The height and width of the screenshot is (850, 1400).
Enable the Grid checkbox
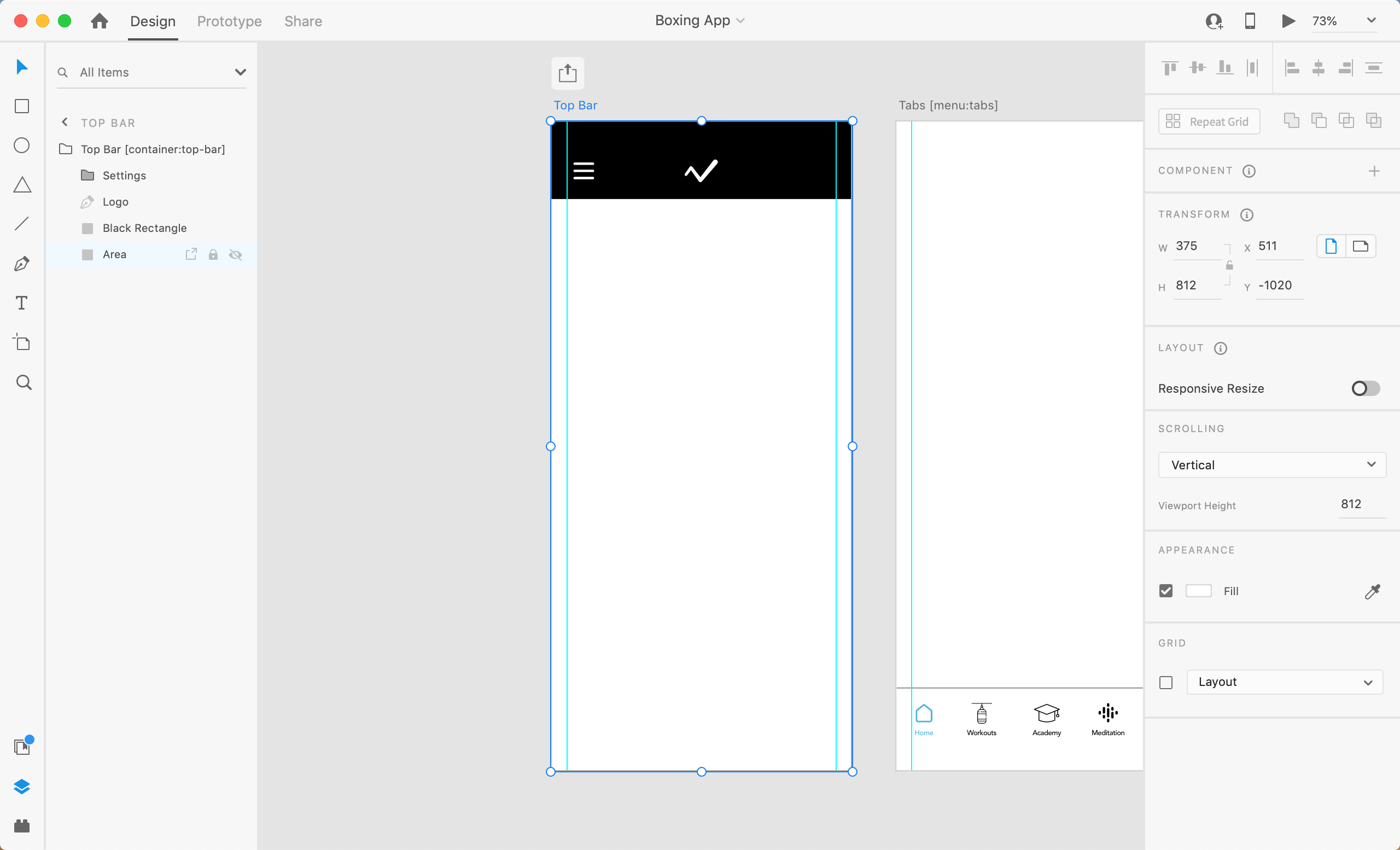tap(1166, 683)
